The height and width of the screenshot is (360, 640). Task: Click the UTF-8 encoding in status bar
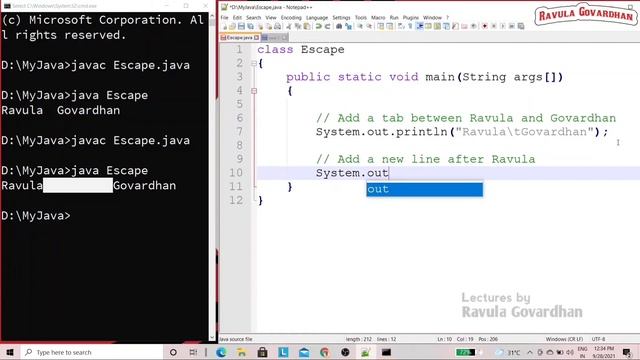click(x=598, y=339)
